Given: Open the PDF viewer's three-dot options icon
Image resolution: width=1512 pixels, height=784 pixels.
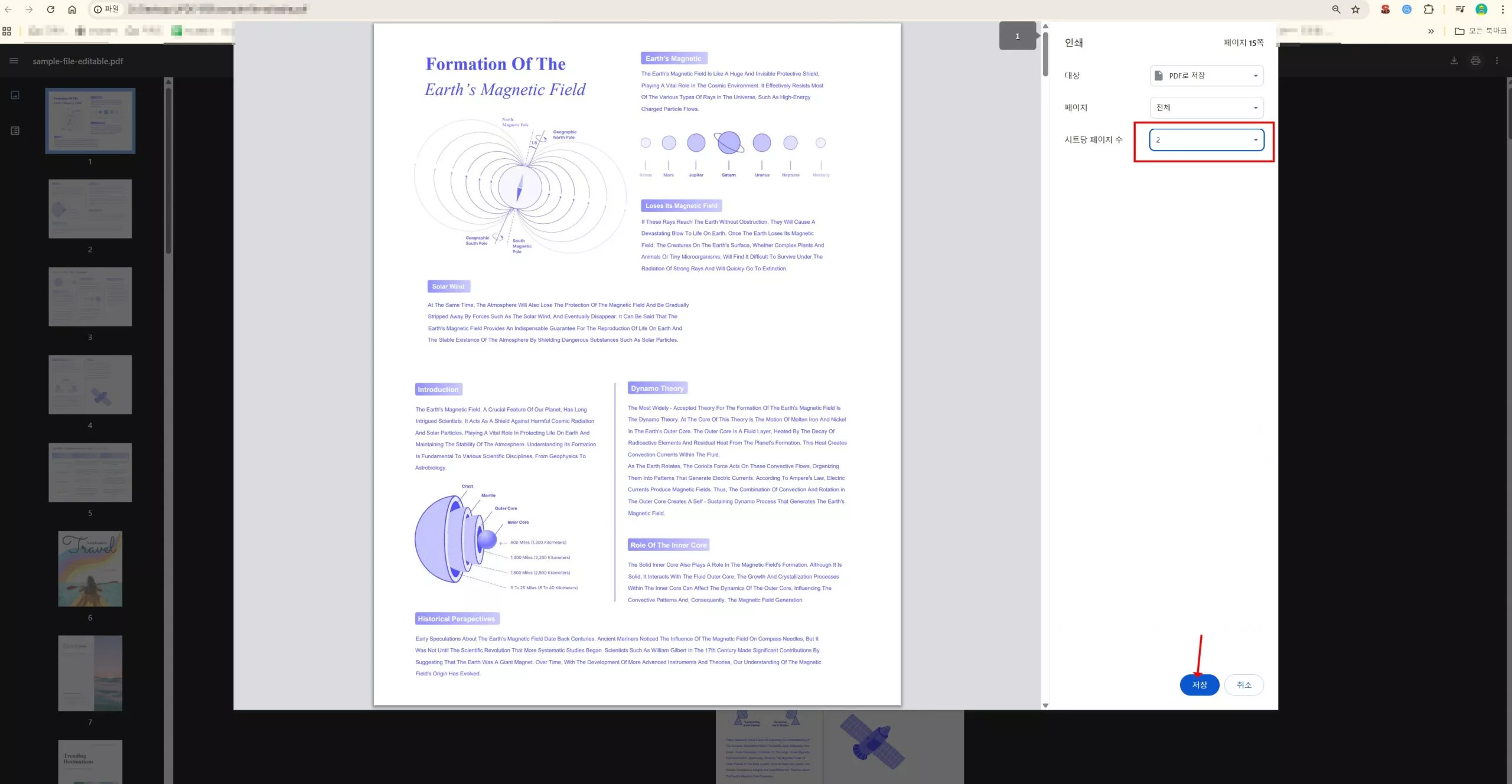Looking at the screenshot, I should tap(1497, 60).
